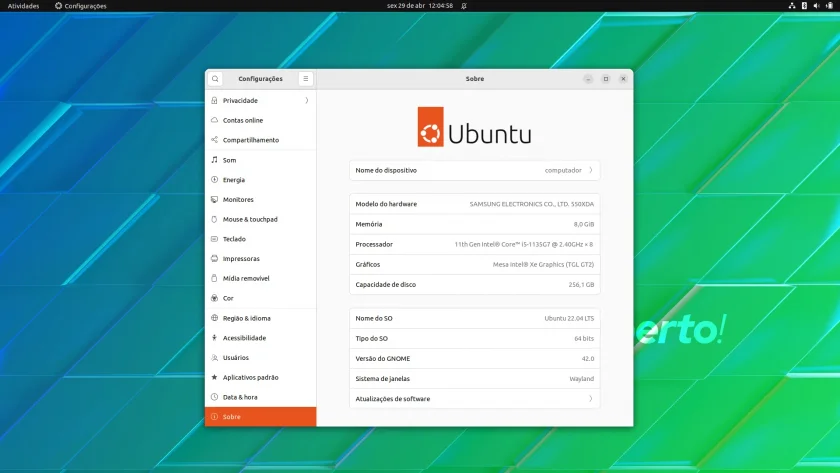840x473 pixels.
Task: Click the Ubuntu logo image
Action: (475, 127)
